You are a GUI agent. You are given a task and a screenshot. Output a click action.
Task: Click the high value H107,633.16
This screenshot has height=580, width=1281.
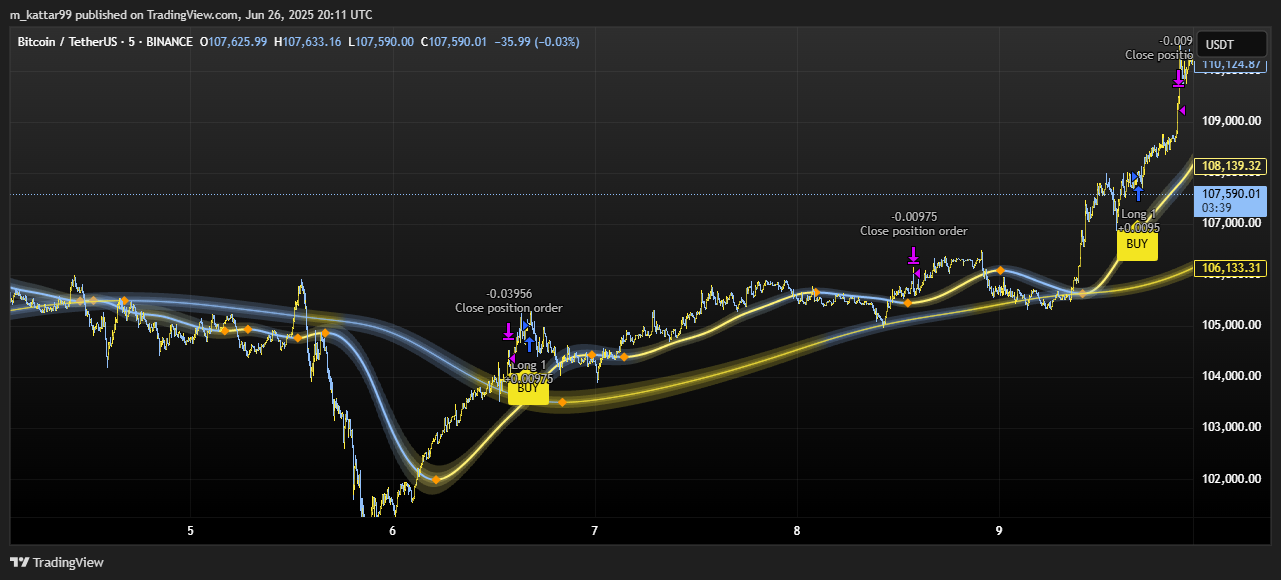pos(308,42)
